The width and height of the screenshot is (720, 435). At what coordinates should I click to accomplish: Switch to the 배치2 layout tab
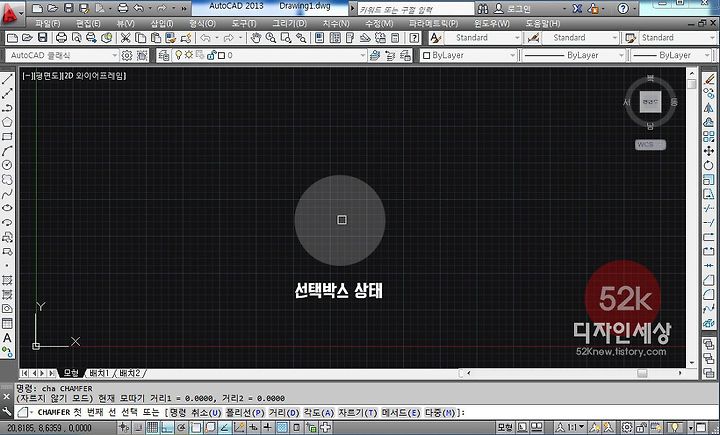130,373
